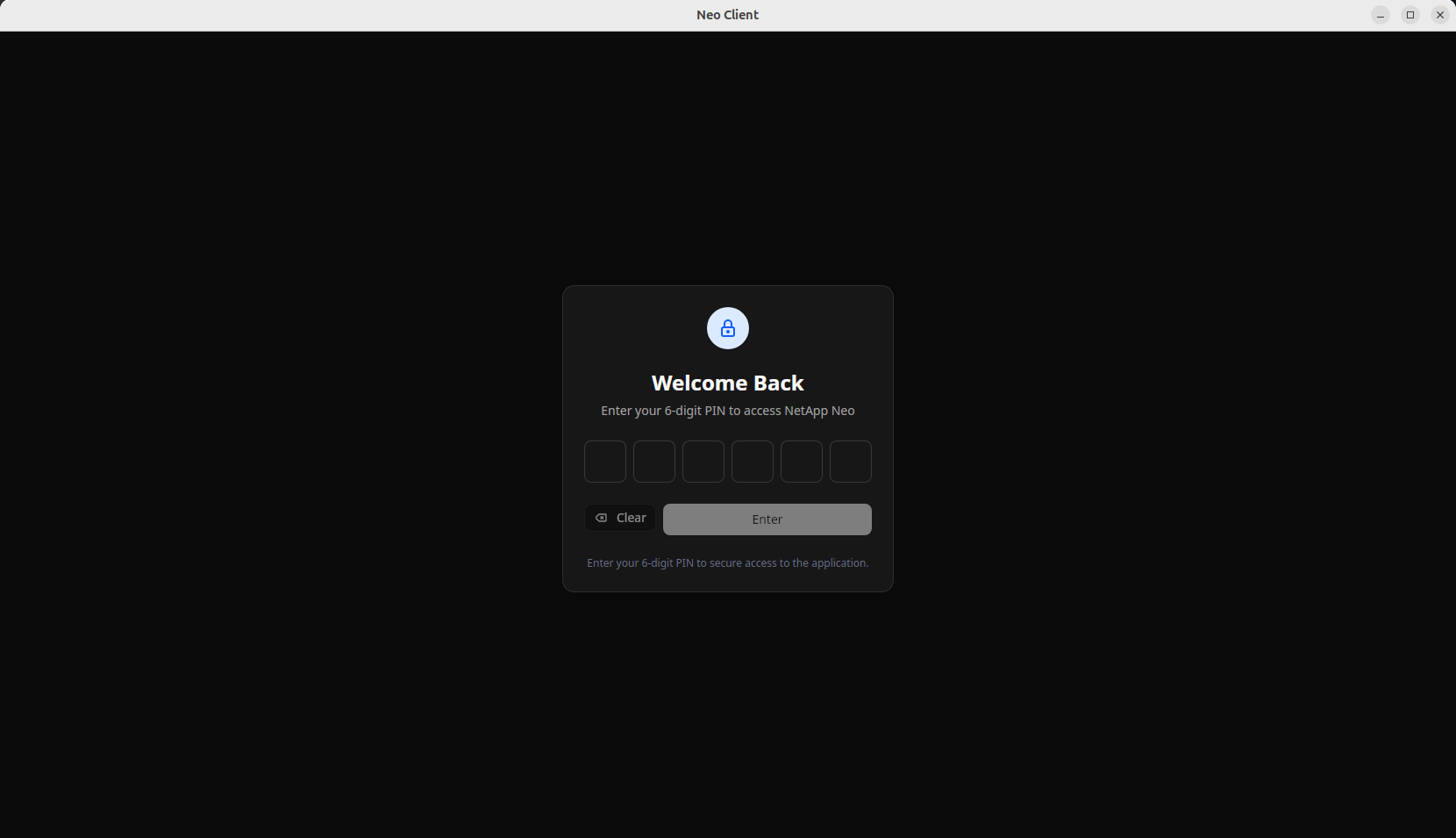
Task: Select the first PIN digit box
Action: (x=604, y=461)
